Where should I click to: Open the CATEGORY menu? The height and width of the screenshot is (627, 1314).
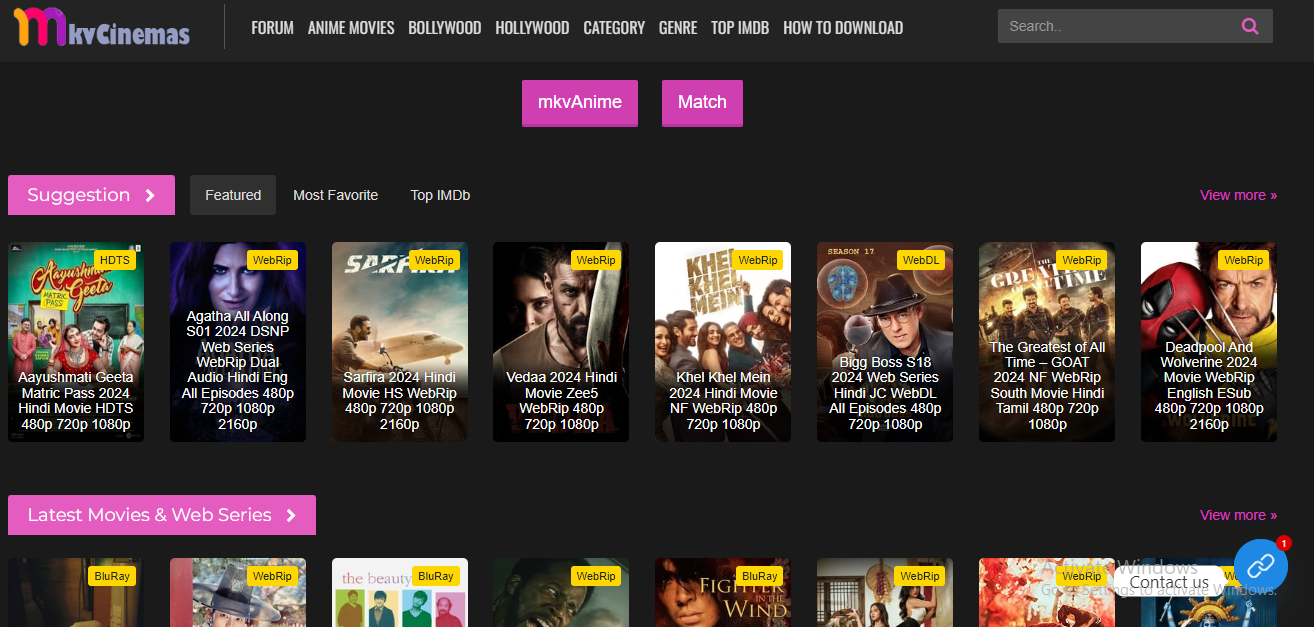click(x=614, y=28)
